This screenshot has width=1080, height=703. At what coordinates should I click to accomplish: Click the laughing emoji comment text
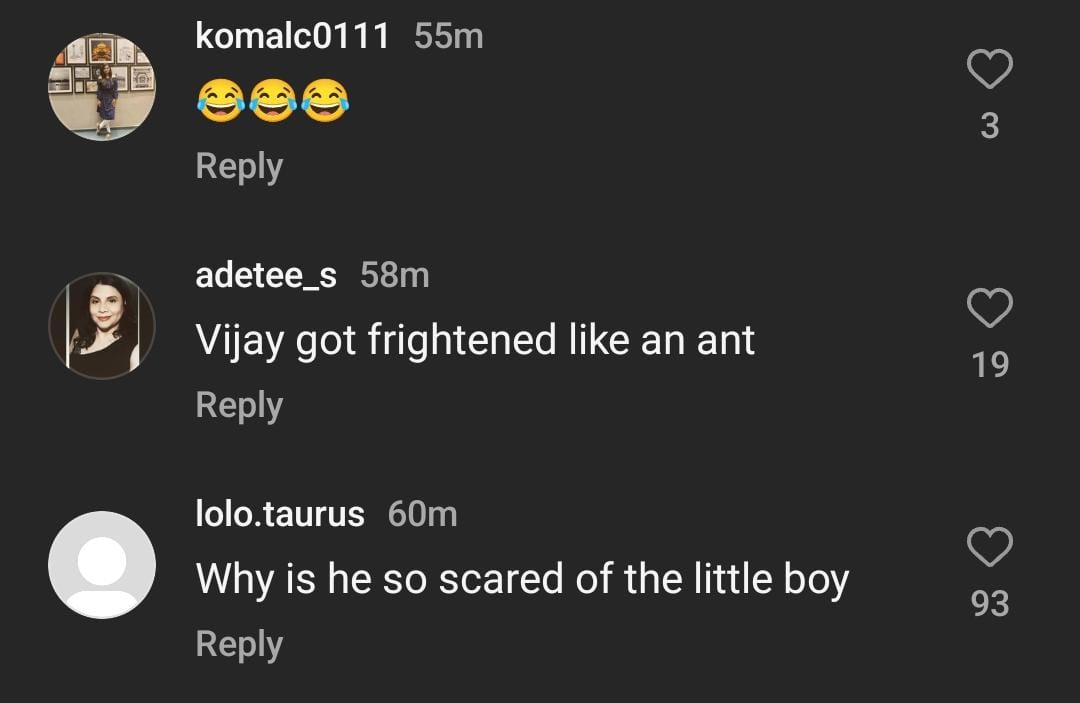272,101
